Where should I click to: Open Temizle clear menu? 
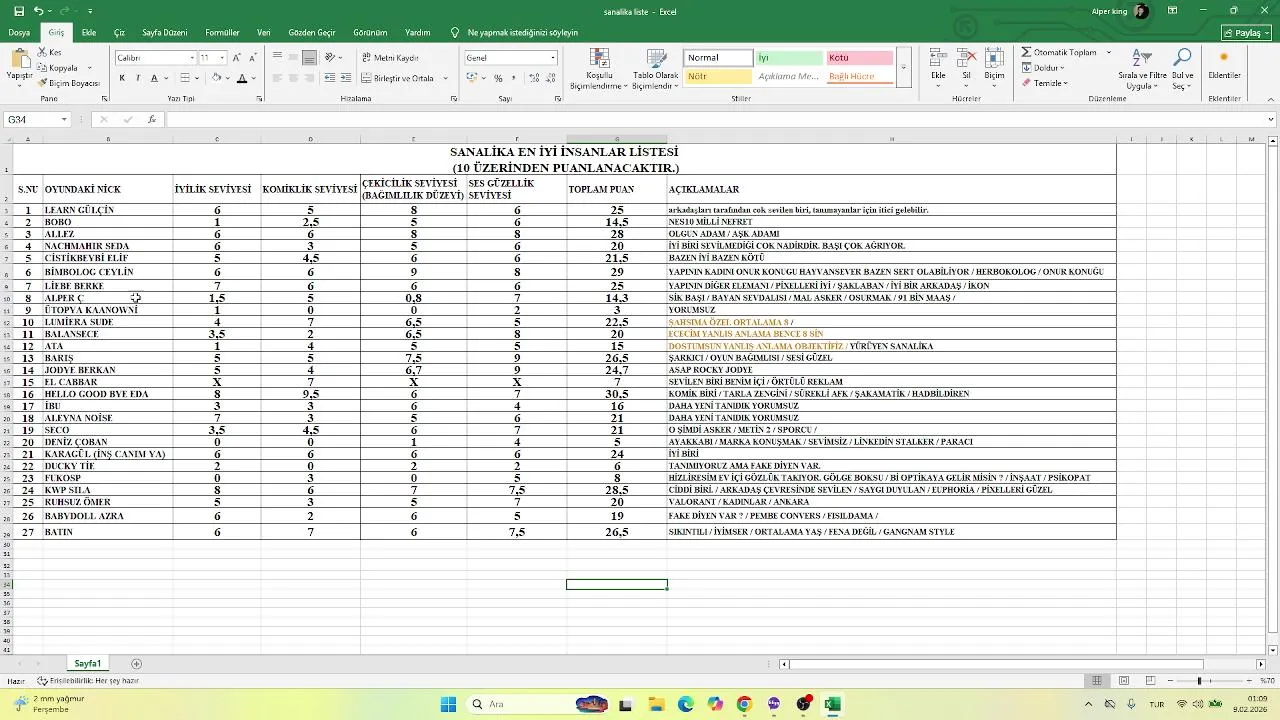[x=1045, y=83]
